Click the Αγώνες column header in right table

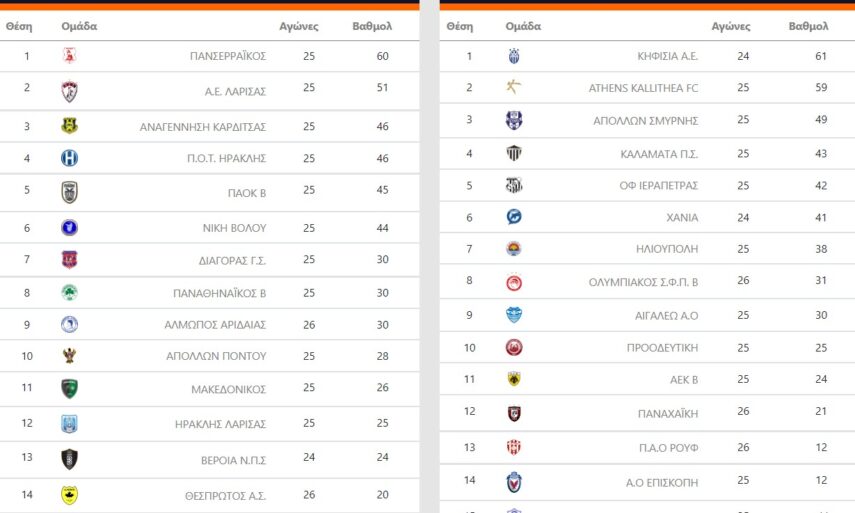730,26
